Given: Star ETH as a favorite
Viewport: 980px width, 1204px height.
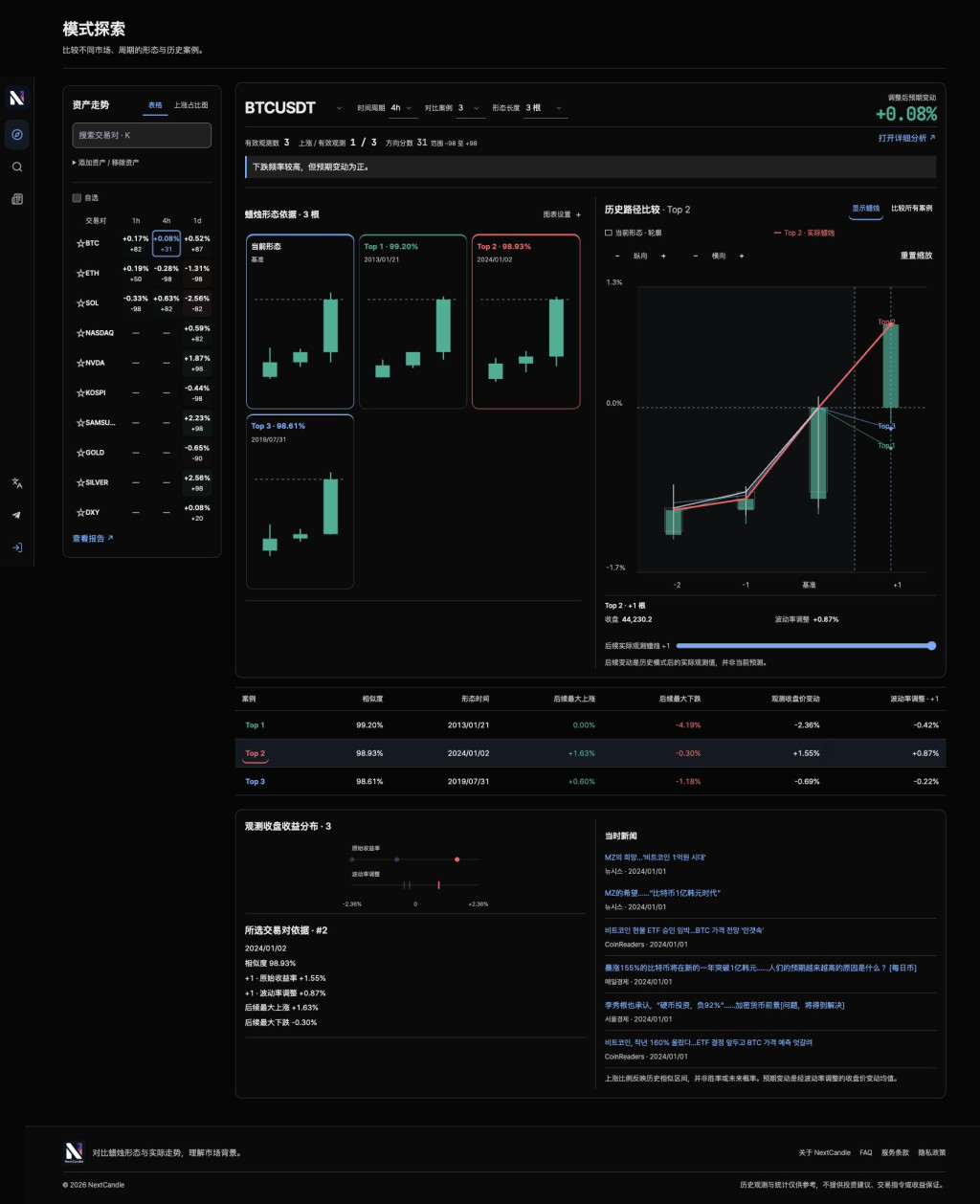Looking at the screenshot, I should pos(80,273).
